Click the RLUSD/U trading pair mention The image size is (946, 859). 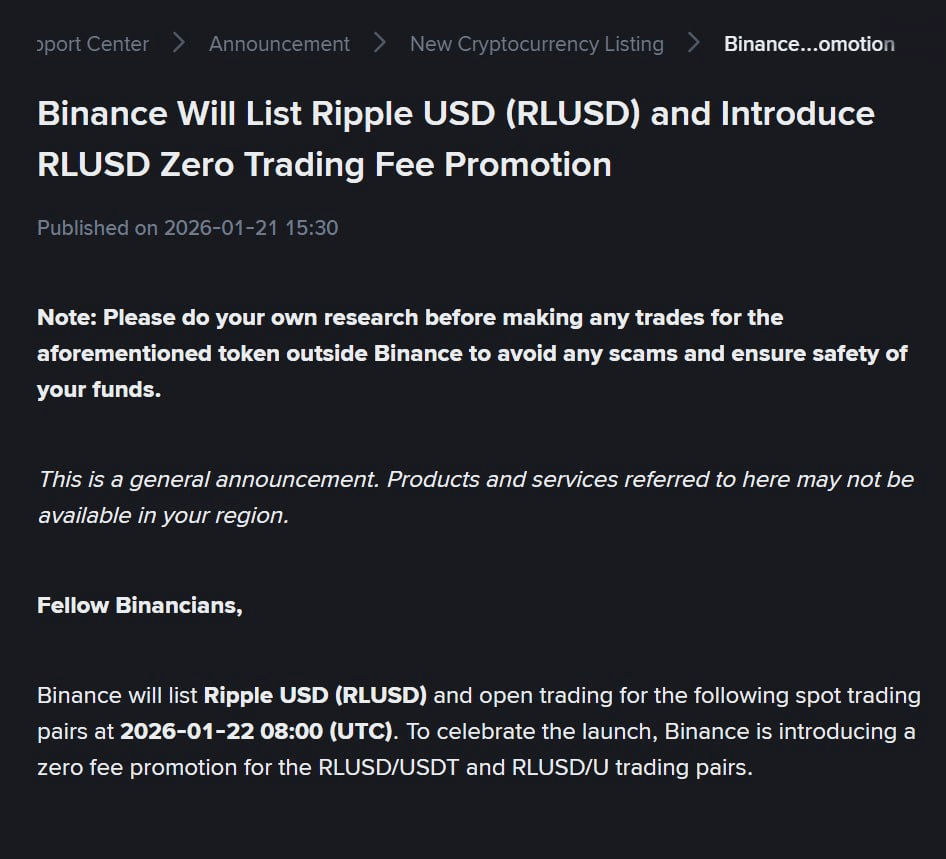559,768
